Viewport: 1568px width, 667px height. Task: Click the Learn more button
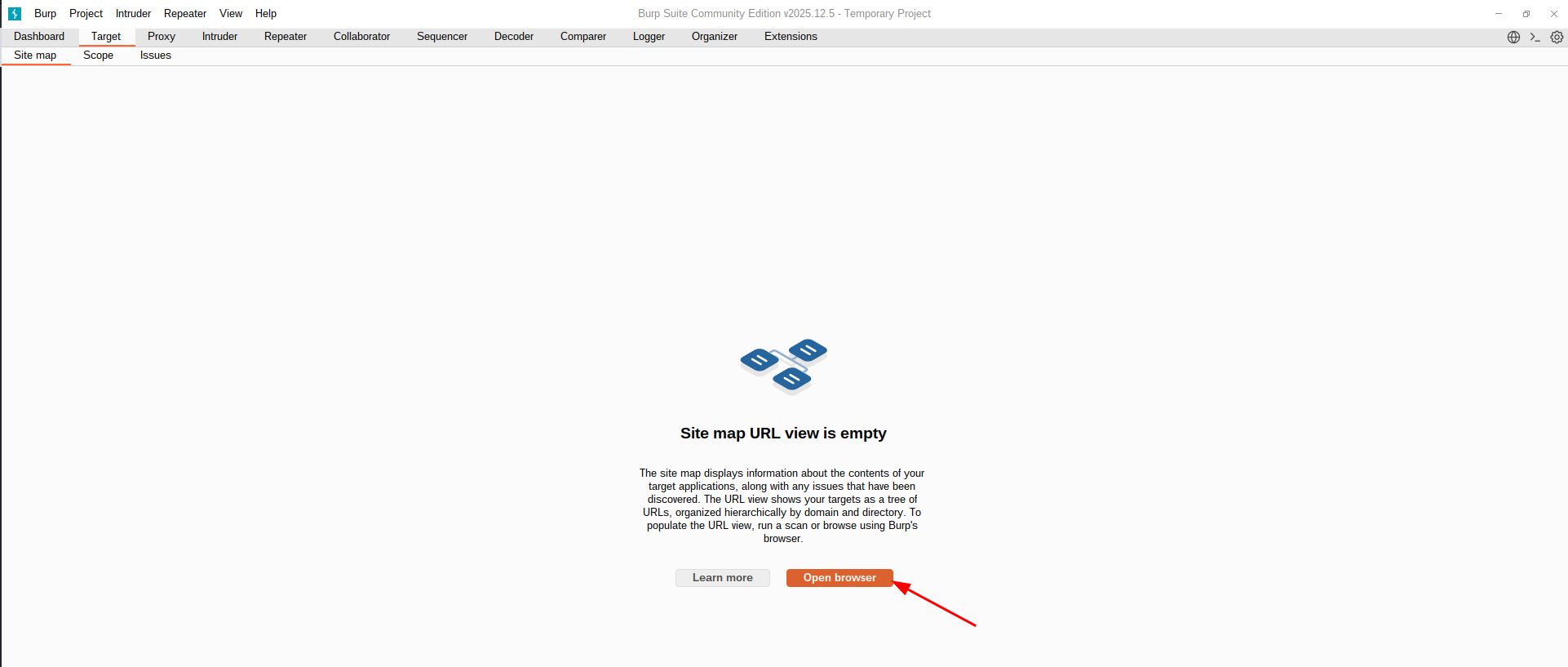point(722,578)
